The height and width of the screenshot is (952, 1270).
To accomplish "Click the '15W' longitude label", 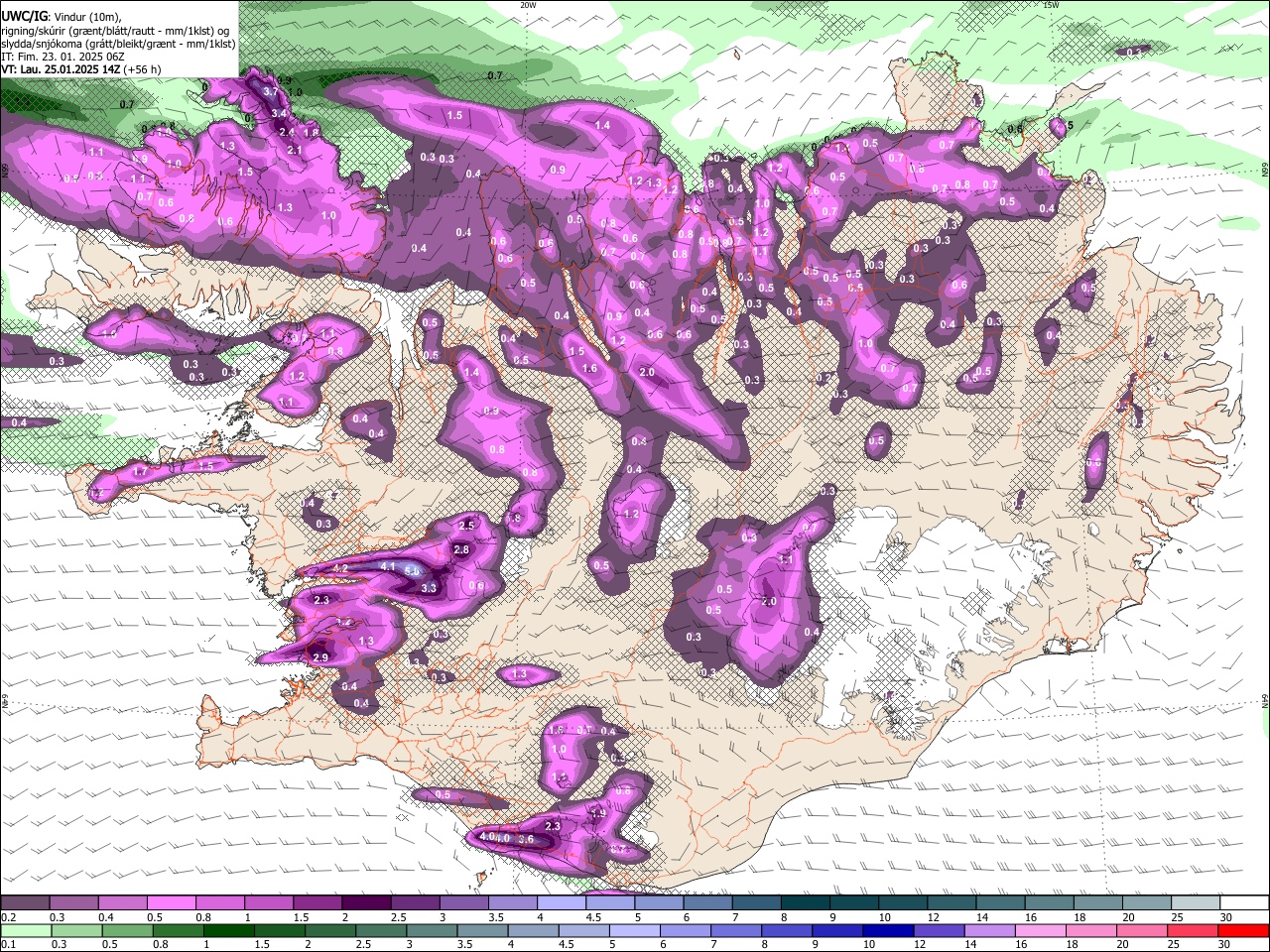I will (x=1051, y=5).
